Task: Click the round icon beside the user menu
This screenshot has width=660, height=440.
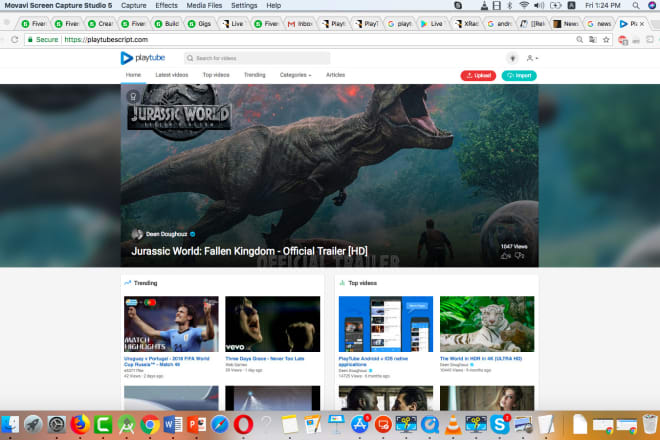Action: [512, 58]
